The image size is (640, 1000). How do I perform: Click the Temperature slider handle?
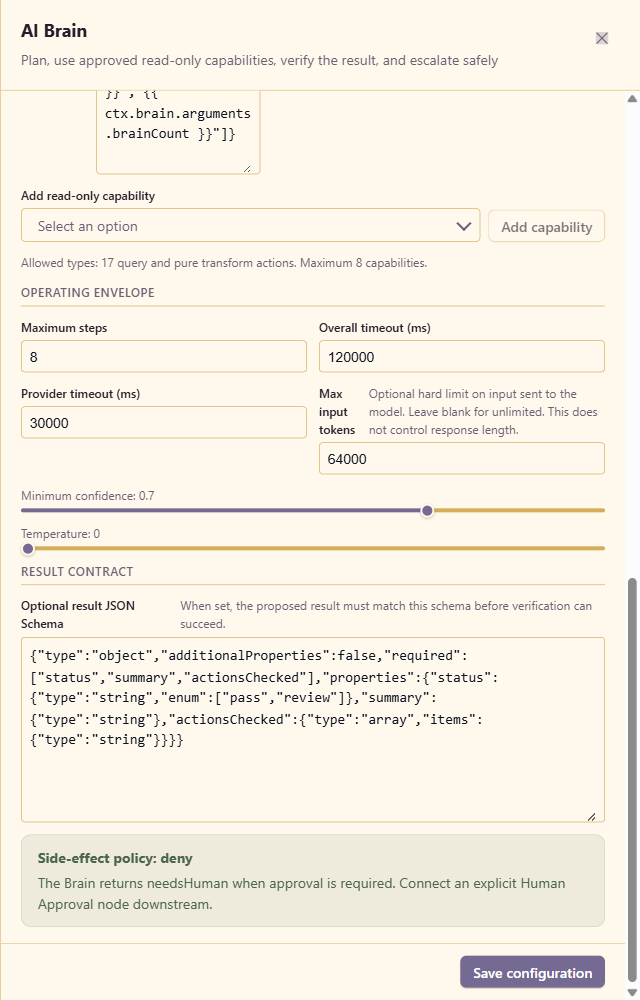(28, 548)
